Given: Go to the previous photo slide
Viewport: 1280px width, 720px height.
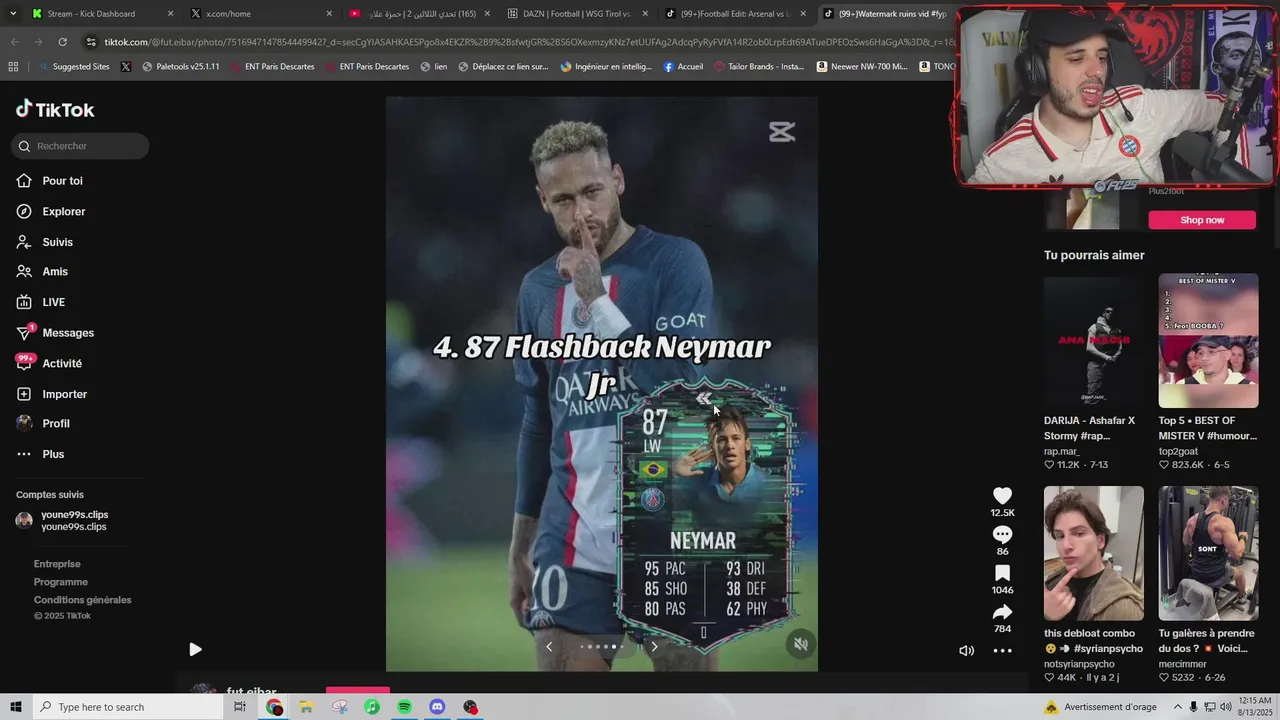Looking at the screenshot, I should tap(548, 646).
